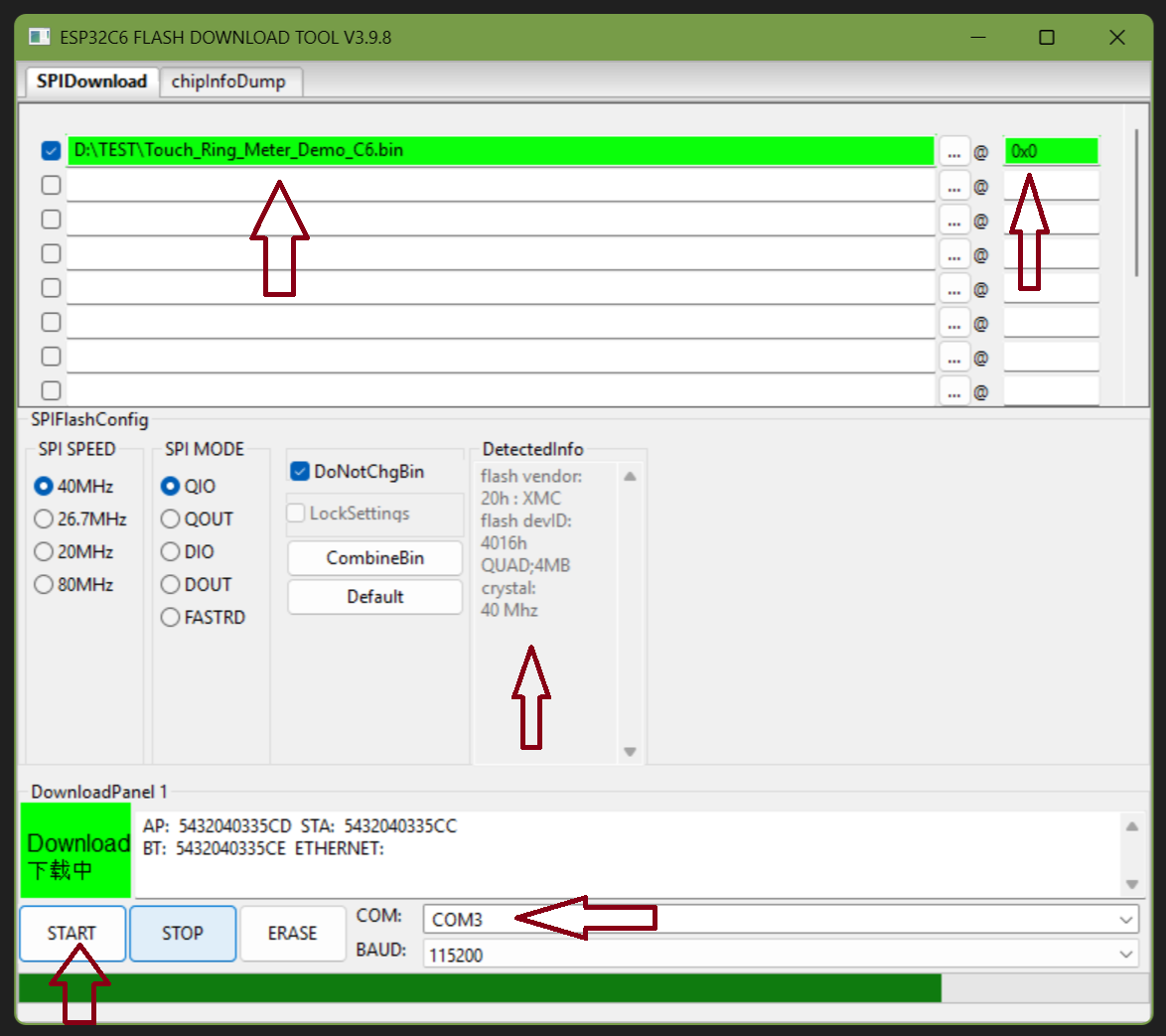The image size is (1166, 1036).
Task: Uncheck the Touch_Ring_Meter_Demo_C6.bin file row checkbox
Action: pyautogui.click(x=51, y=151)
